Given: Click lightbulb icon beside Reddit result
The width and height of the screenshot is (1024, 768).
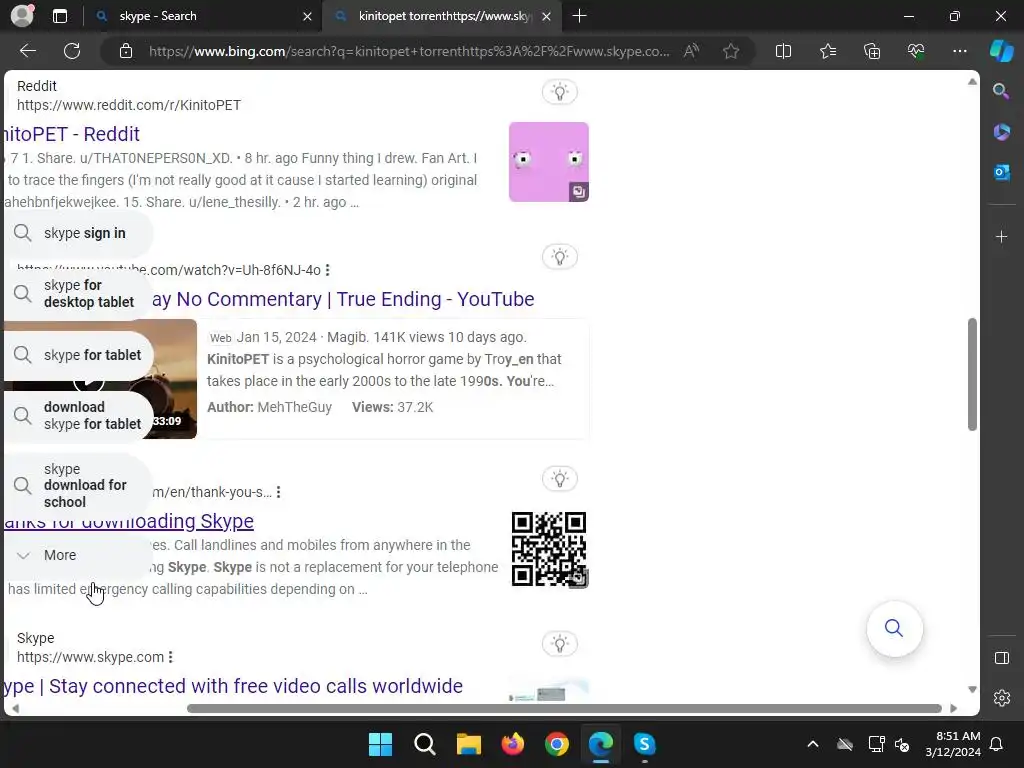Looking at the screenshot, I should coord(560,91).
